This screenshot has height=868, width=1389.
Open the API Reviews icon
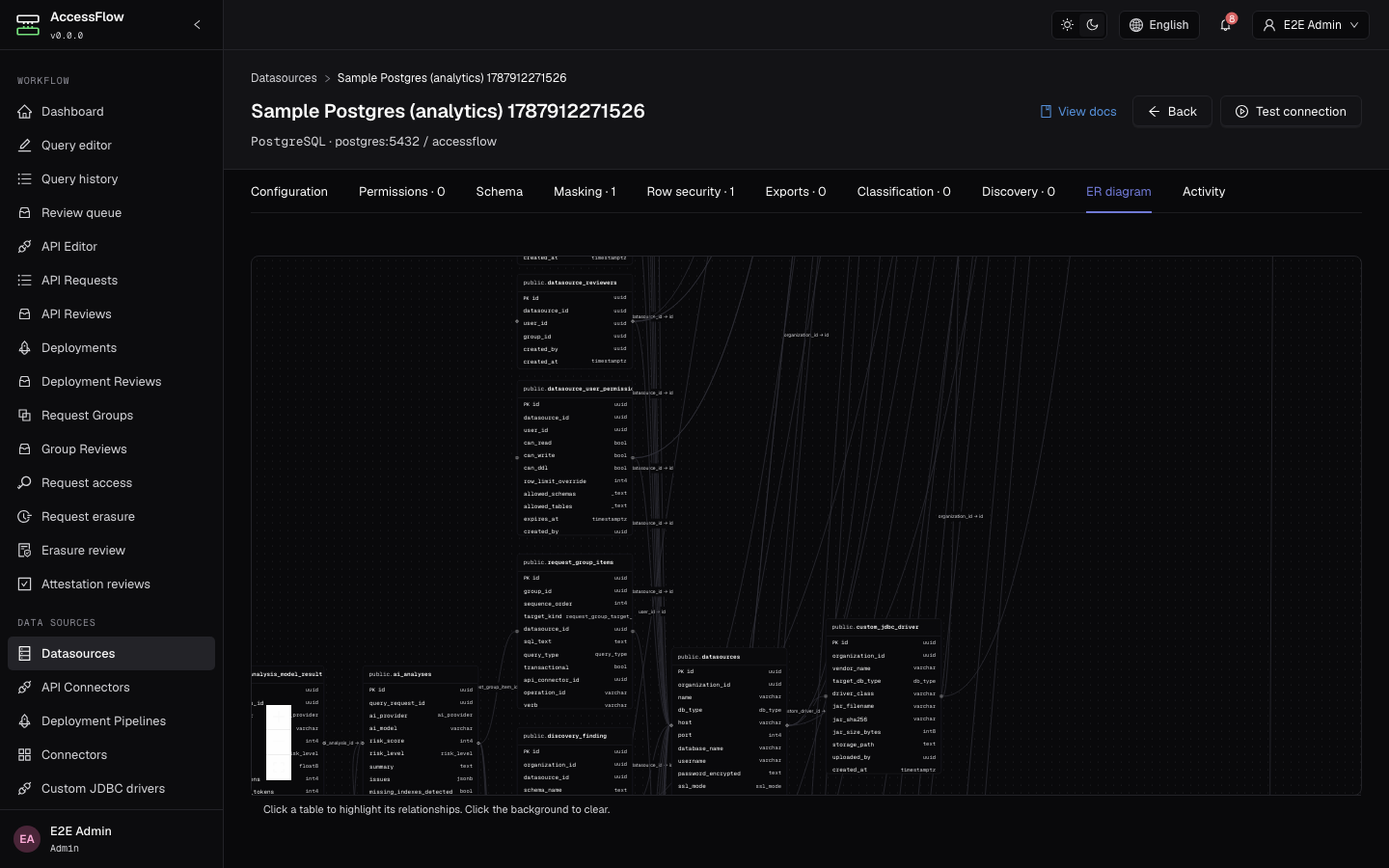coord(25,314)
